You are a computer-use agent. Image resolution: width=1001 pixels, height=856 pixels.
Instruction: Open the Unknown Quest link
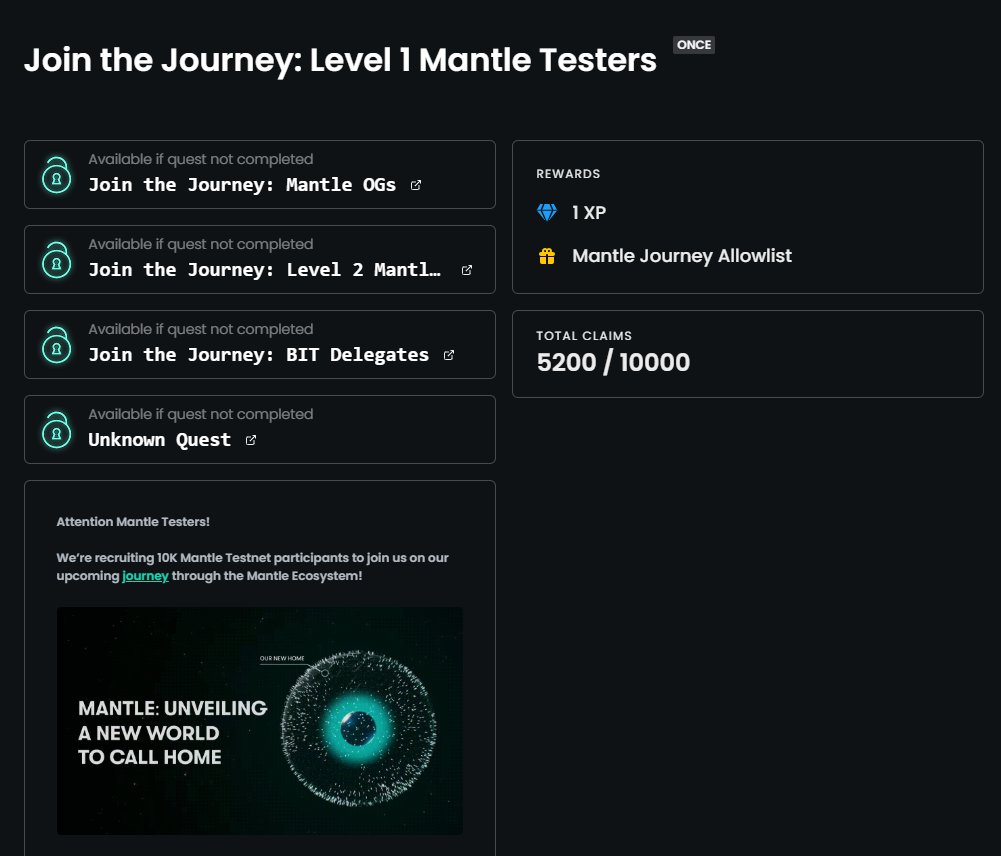[160, 440]
